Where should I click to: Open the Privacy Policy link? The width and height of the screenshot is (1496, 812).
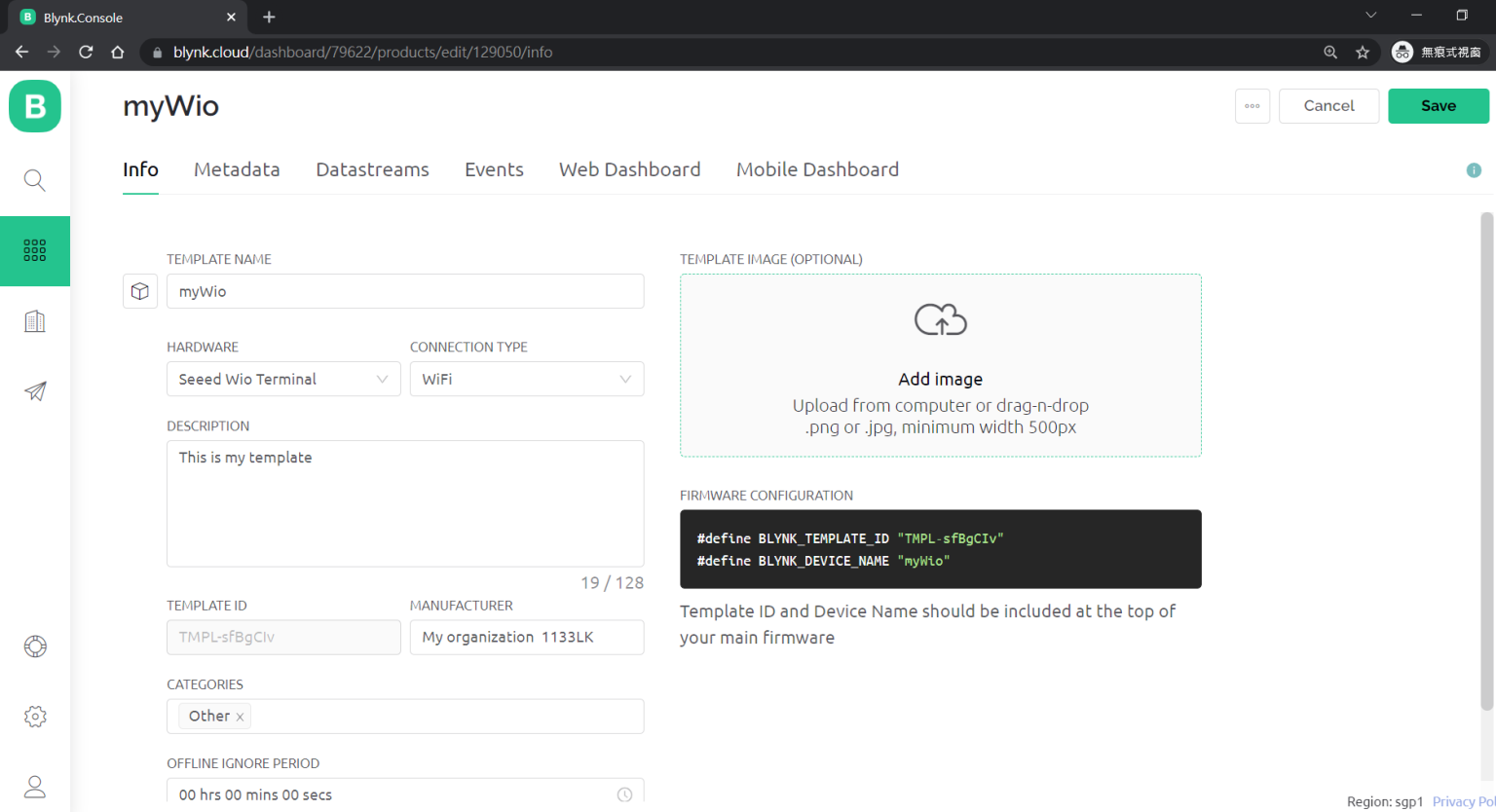click(1464, 801)
